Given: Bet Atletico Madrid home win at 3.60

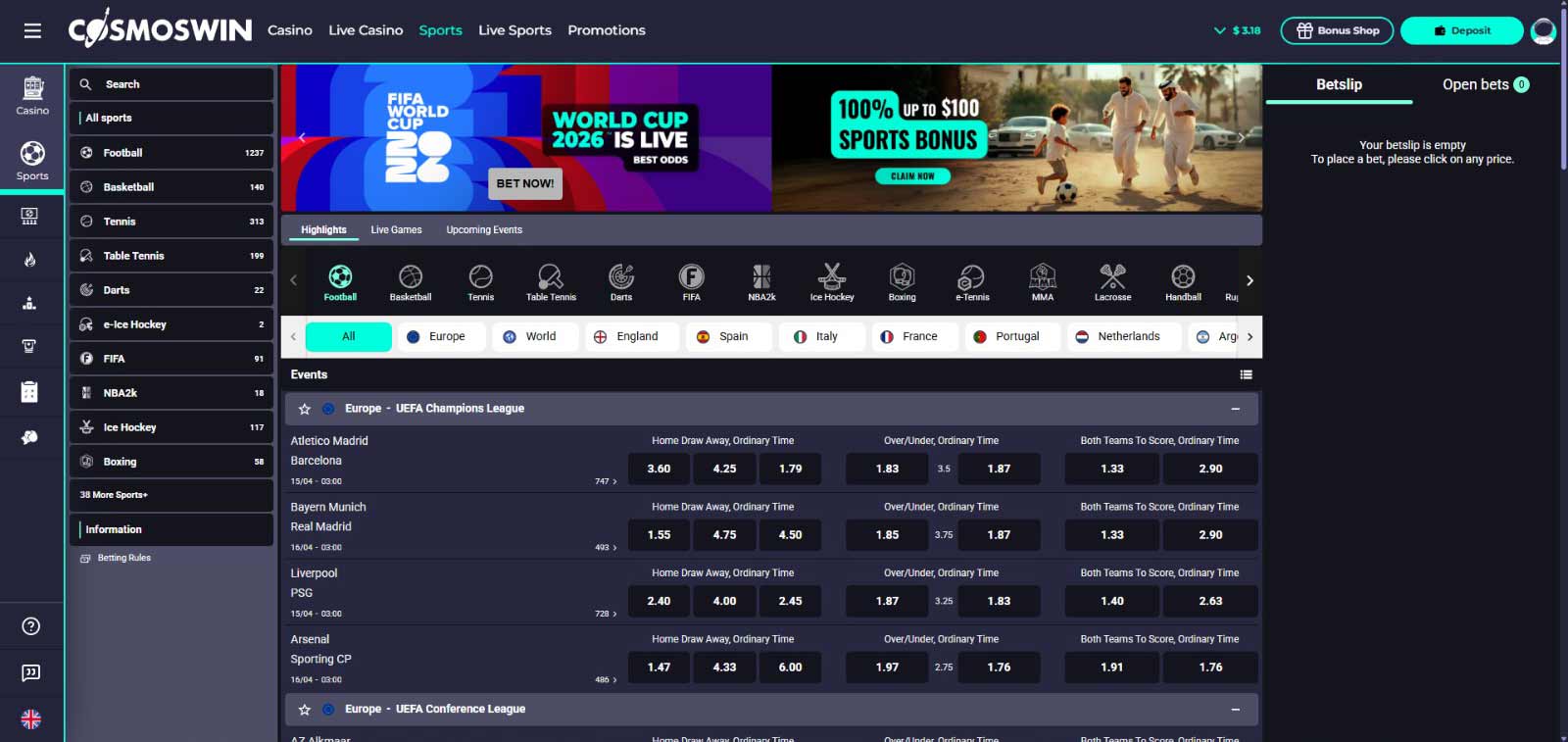Looking at the screenshot, I should (659, 469).
